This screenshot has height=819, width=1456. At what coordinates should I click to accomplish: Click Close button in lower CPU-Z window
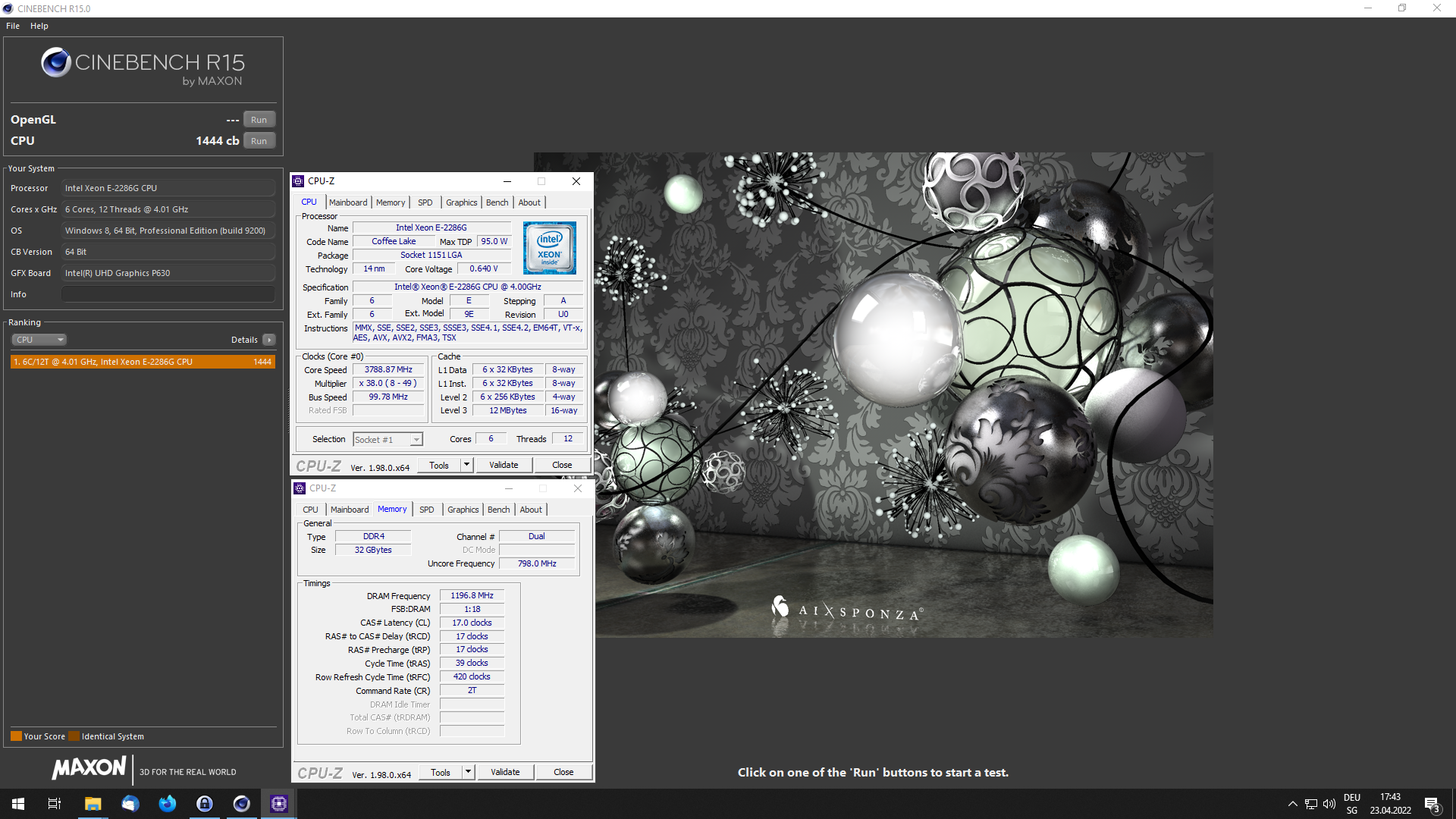coord(563,773)
